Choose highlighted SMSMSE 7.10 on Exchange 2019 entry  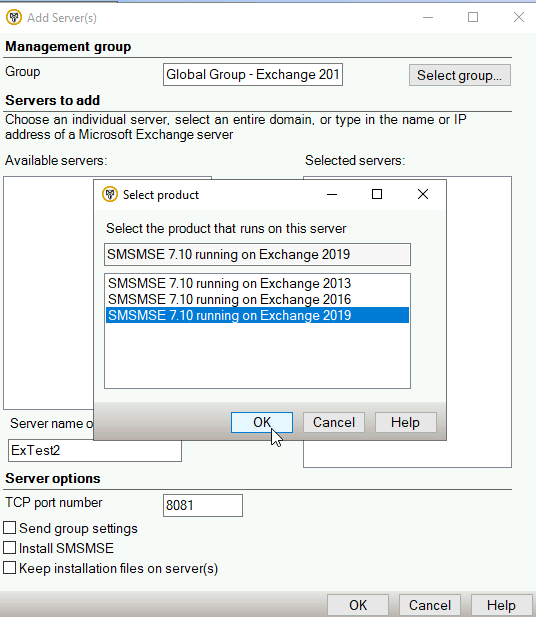point(257,315)
